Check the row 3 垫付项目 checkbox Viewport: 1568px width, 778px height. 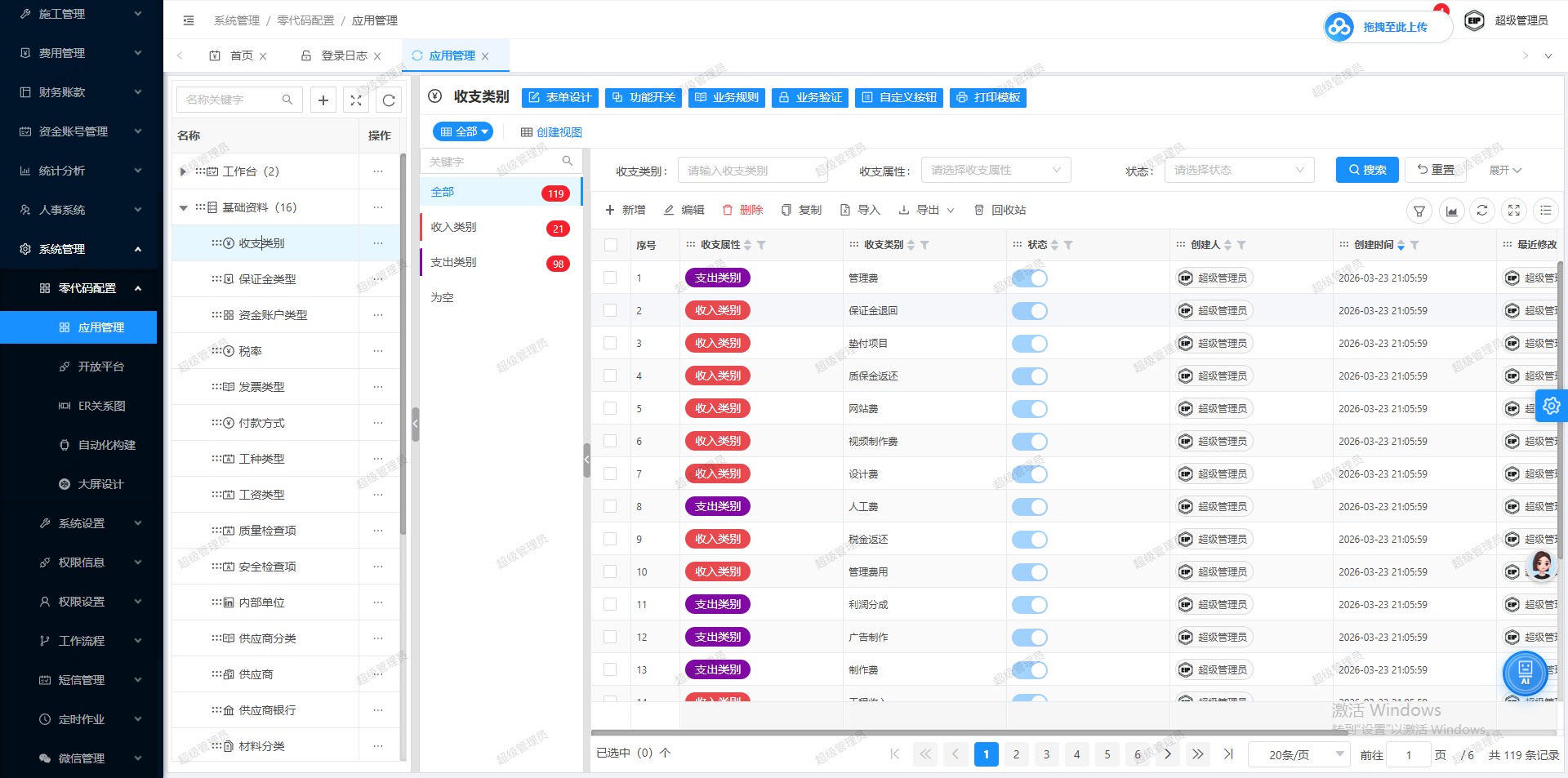(x=610, y=343)
